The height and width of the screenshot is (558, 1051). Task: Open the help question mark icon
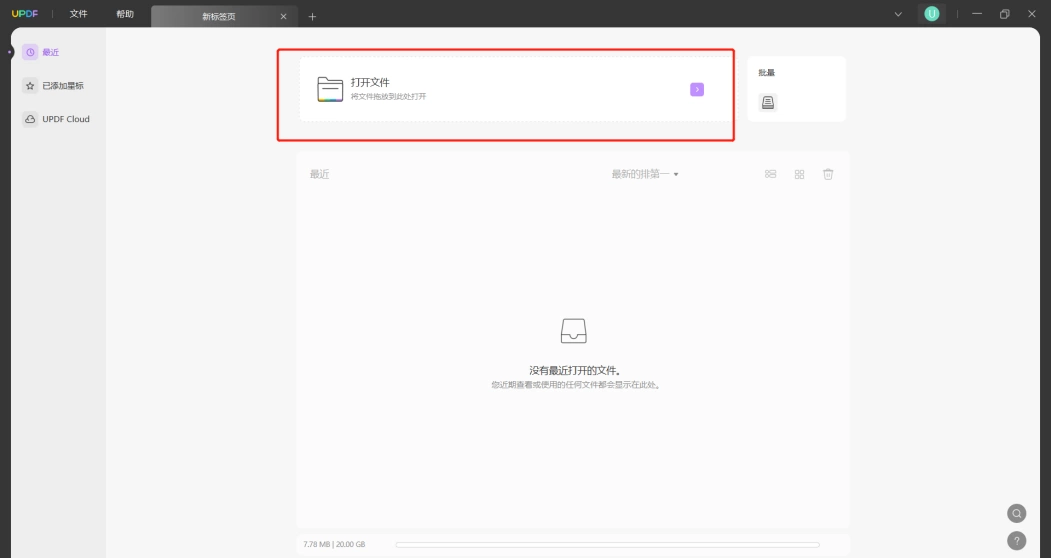pyautogui.click(x=1016, y=541)
